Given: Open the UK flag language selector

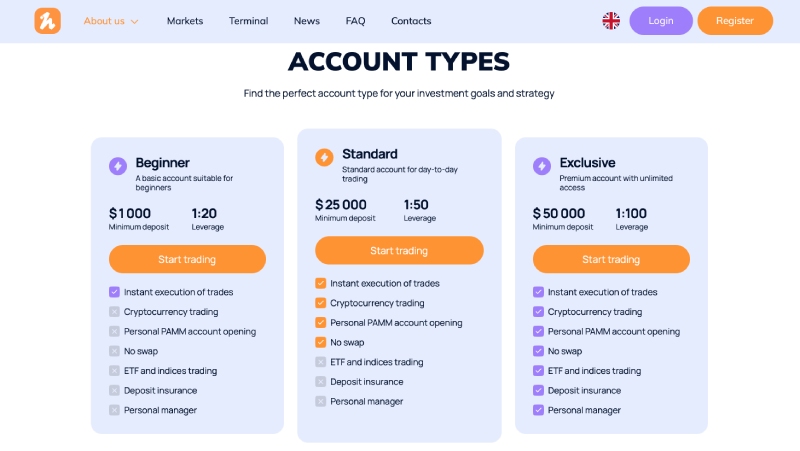Looking at the screenshot, I should [611, 21].
